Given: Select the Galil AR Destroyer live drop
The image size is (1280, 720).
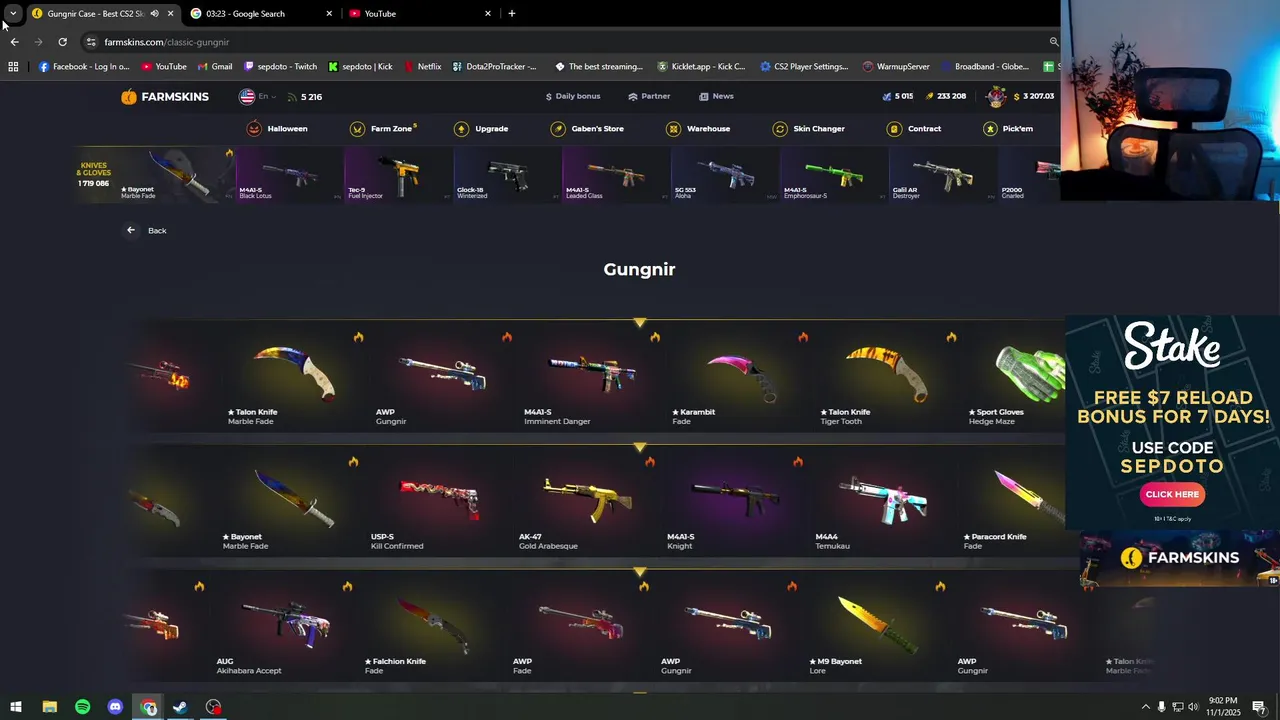Looking at the screenshot, I should (942, 174).
